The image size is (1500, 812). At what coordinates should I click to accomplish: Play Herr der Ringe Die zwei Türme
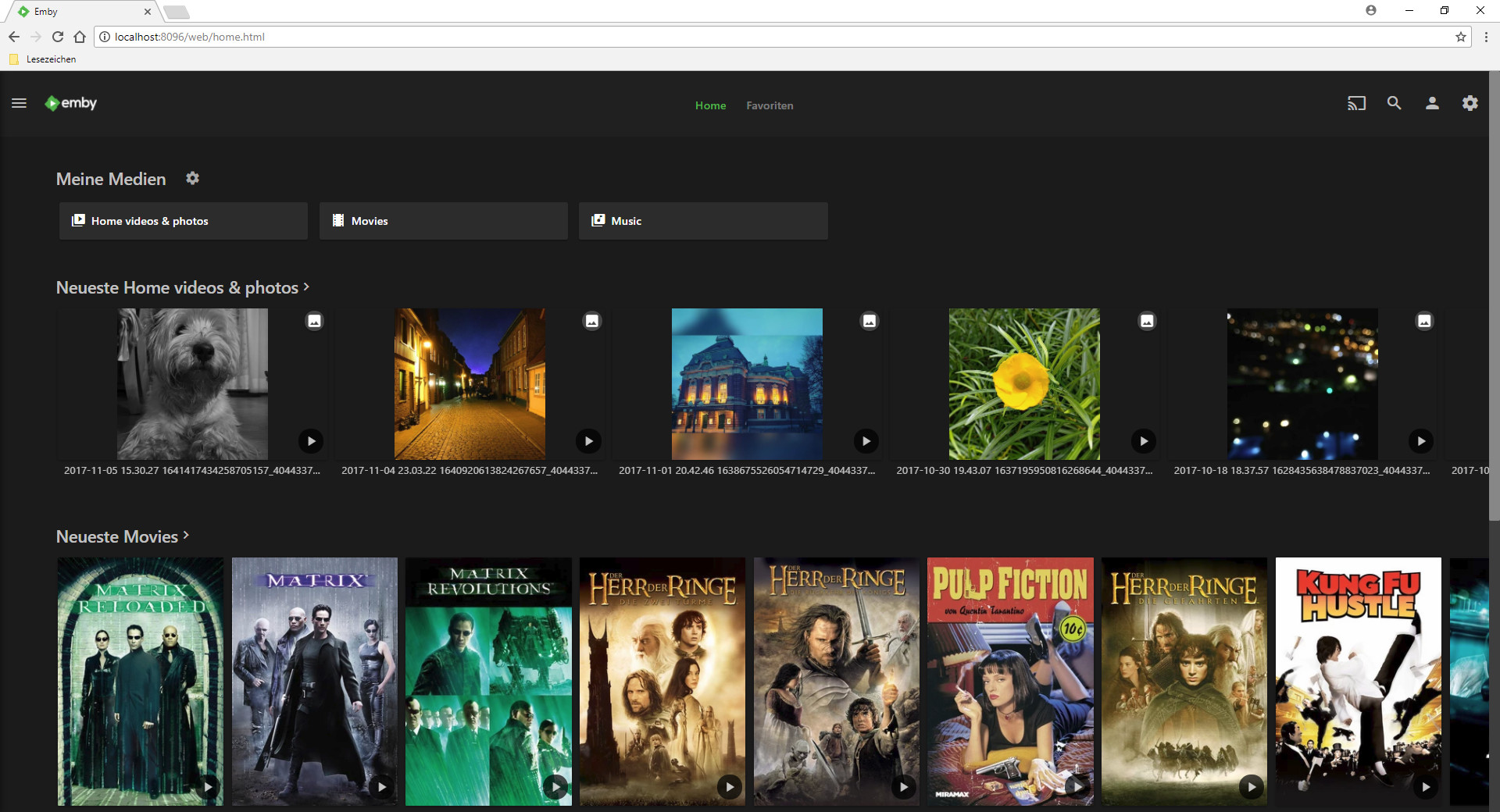tap(730, 787)
